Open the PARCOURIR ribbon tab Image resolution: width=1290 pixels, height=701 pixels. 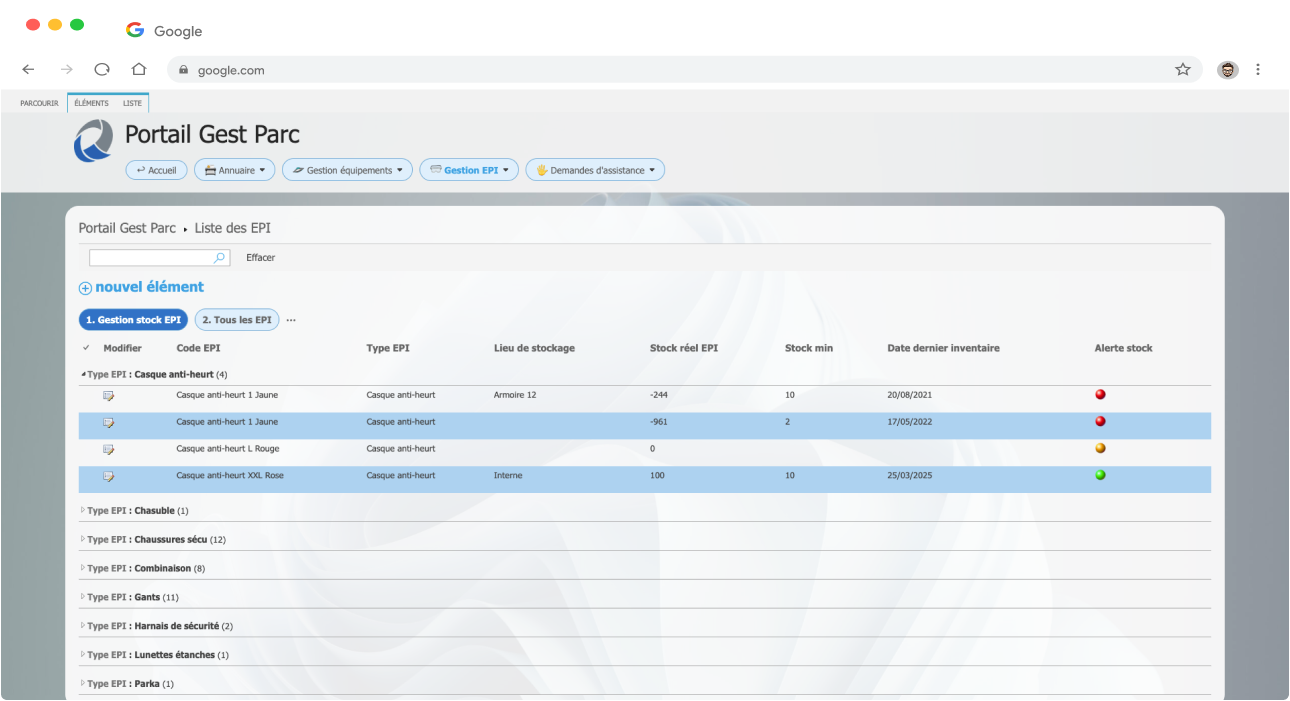point(39,103)
